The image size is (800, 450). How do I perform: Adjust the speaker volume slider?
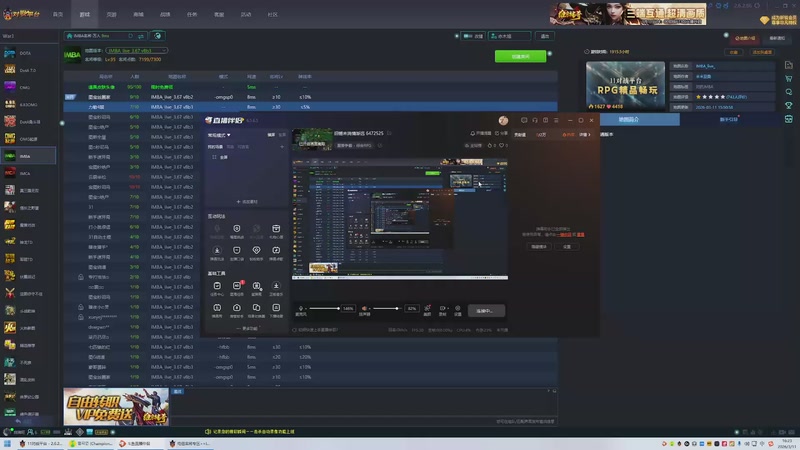pyautogui.click(x=386, y=308)
